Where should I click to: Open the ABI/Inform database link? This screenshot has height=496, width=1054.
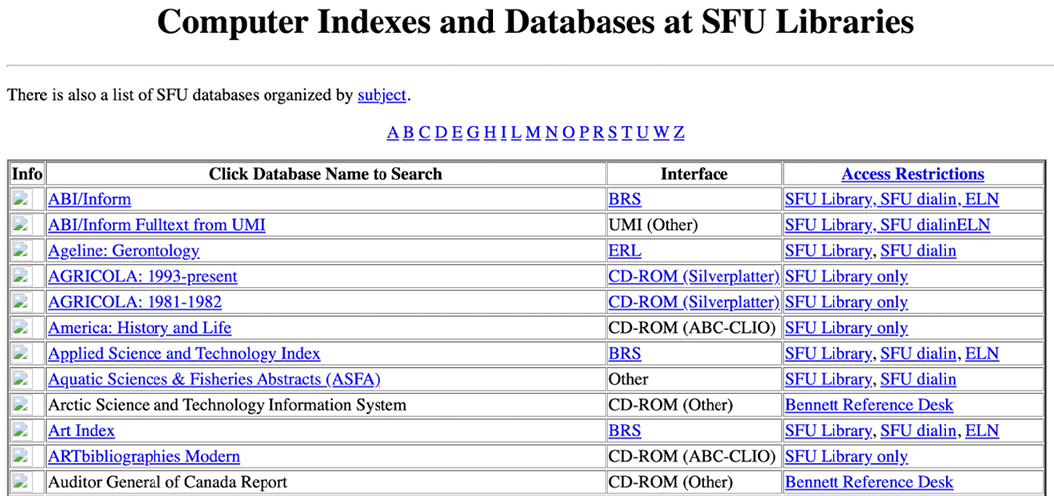(89, 199)
